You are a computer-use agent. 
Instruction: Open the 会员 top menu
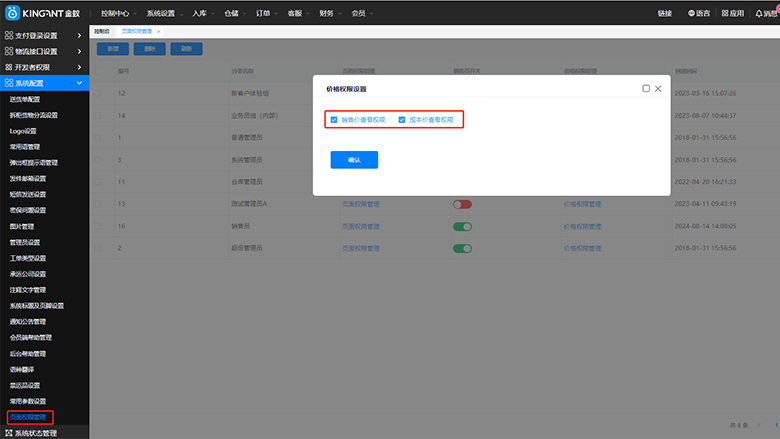click(x=362, y=13)
